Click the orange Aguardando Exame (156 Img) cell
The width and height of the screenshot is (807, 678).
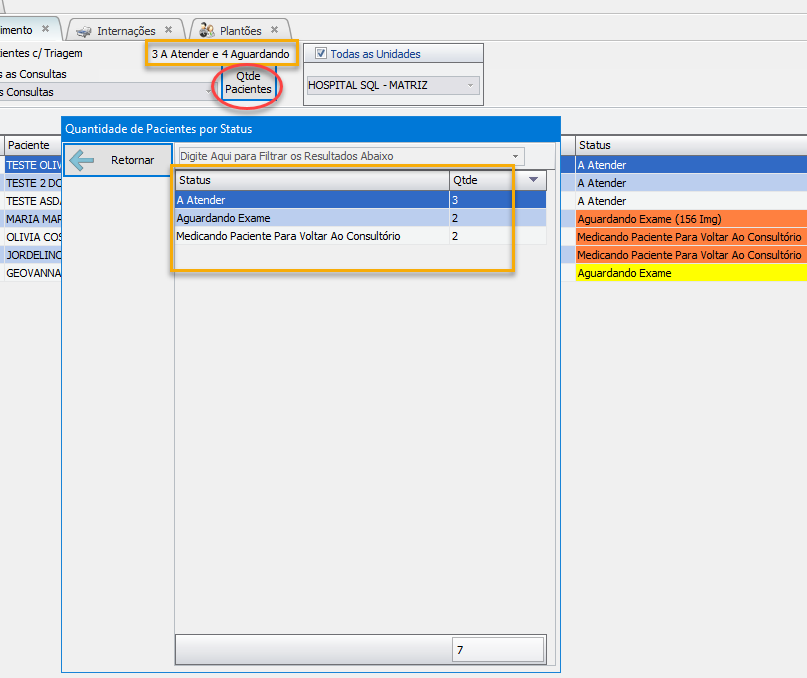(690, 219)
